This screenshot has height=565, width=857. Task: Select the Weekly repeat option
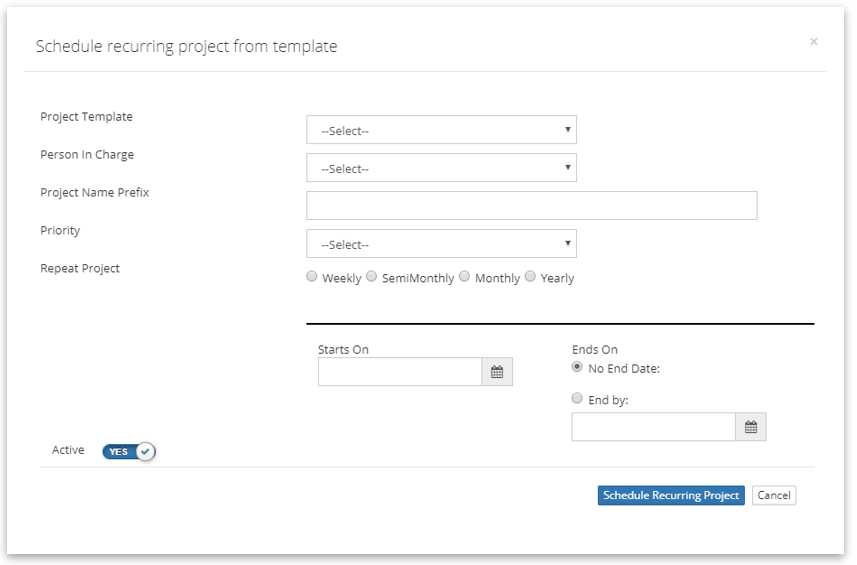pyautogui.click(x=312, y=277)
